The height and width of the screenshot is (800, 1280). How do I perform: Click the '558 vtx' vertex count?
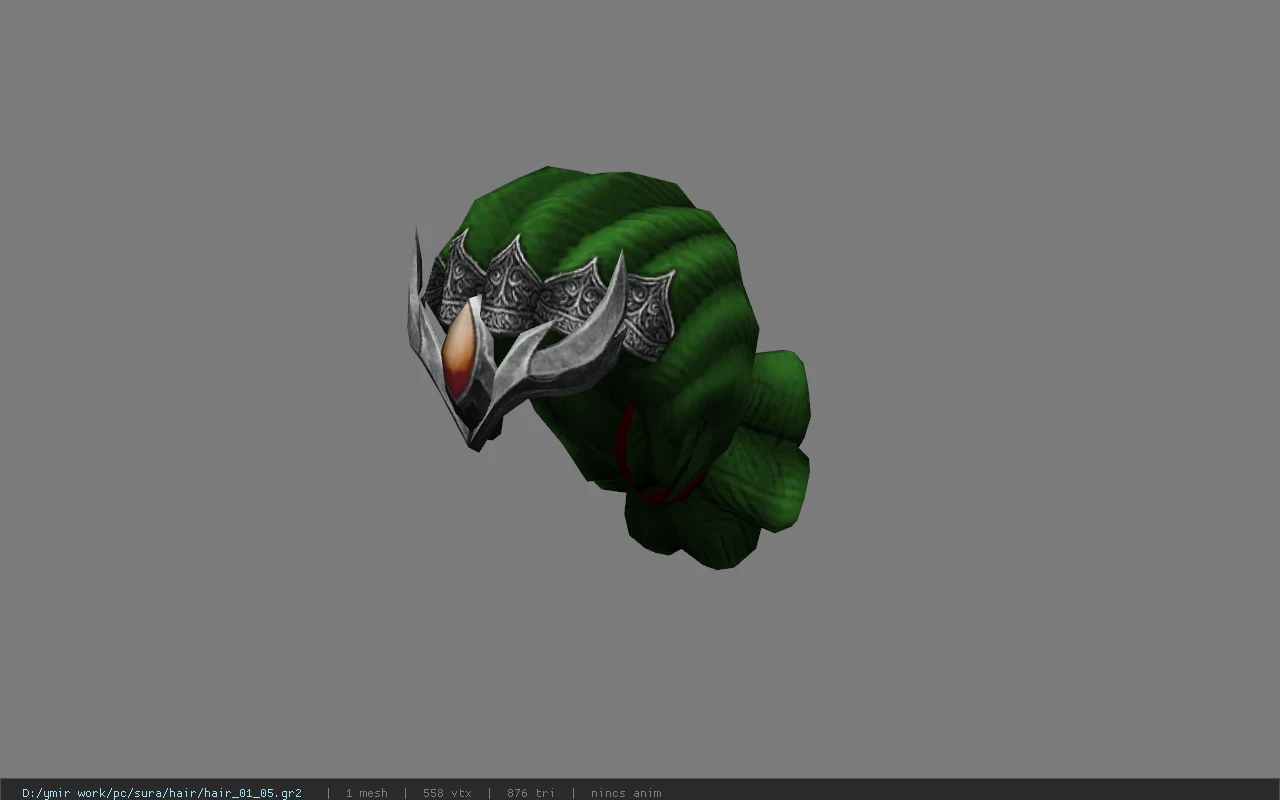(447, 793)
